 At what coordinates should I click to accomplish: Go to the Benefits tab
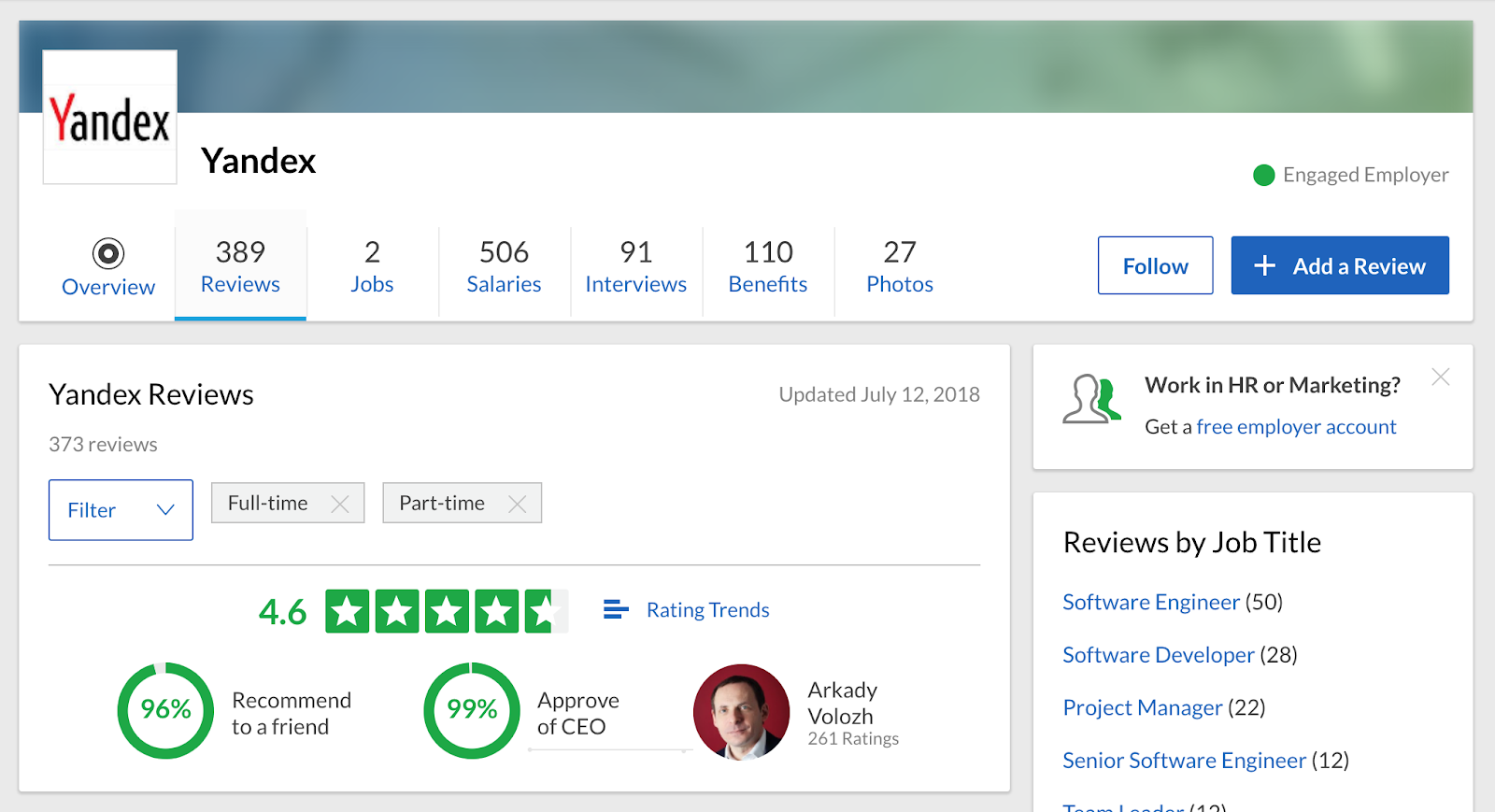pyautogui.click(x=768, y=266)
